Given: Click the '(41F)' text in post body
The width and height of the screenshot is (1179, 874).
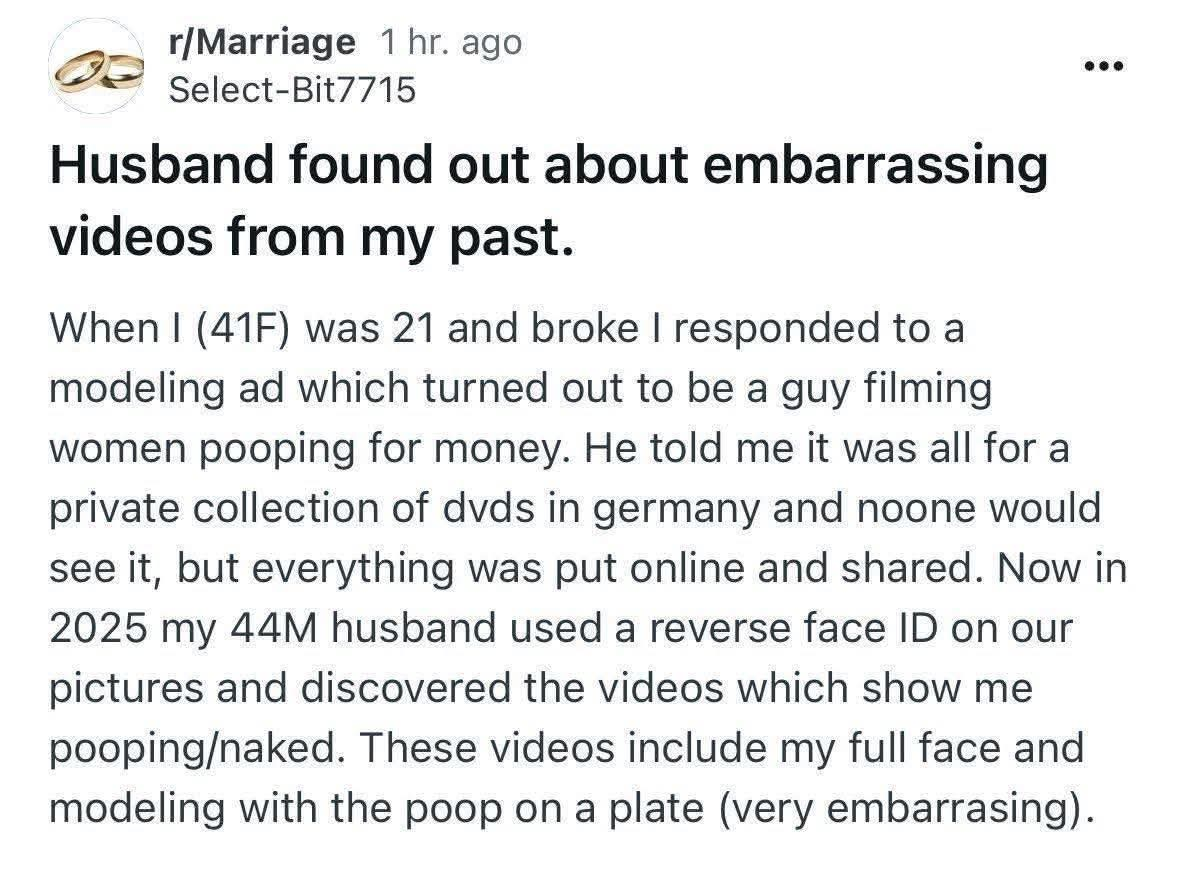Looking at the screenshot, I should [244, 329].
